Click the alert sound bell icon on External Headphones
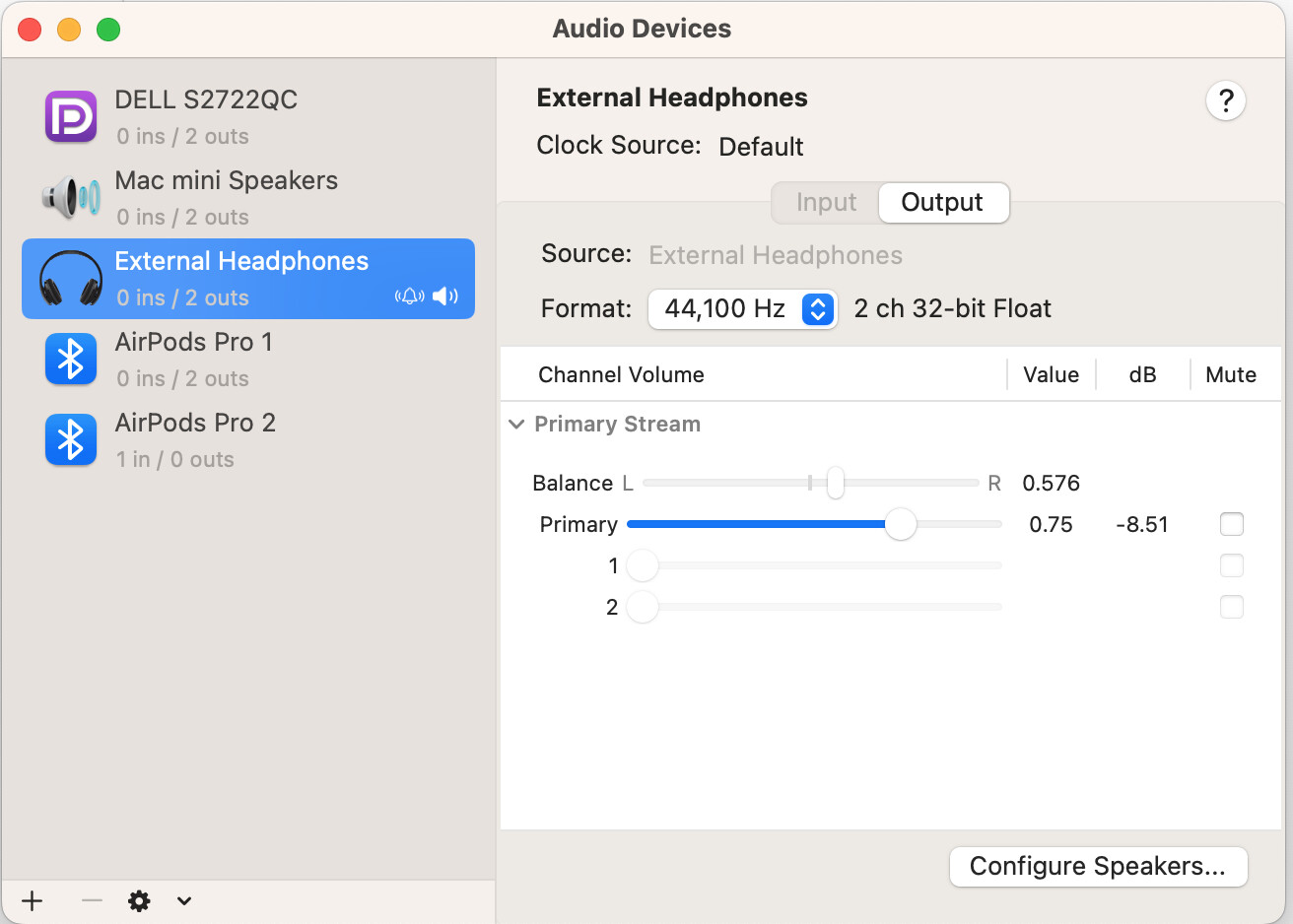 click(x=409, y=297)
